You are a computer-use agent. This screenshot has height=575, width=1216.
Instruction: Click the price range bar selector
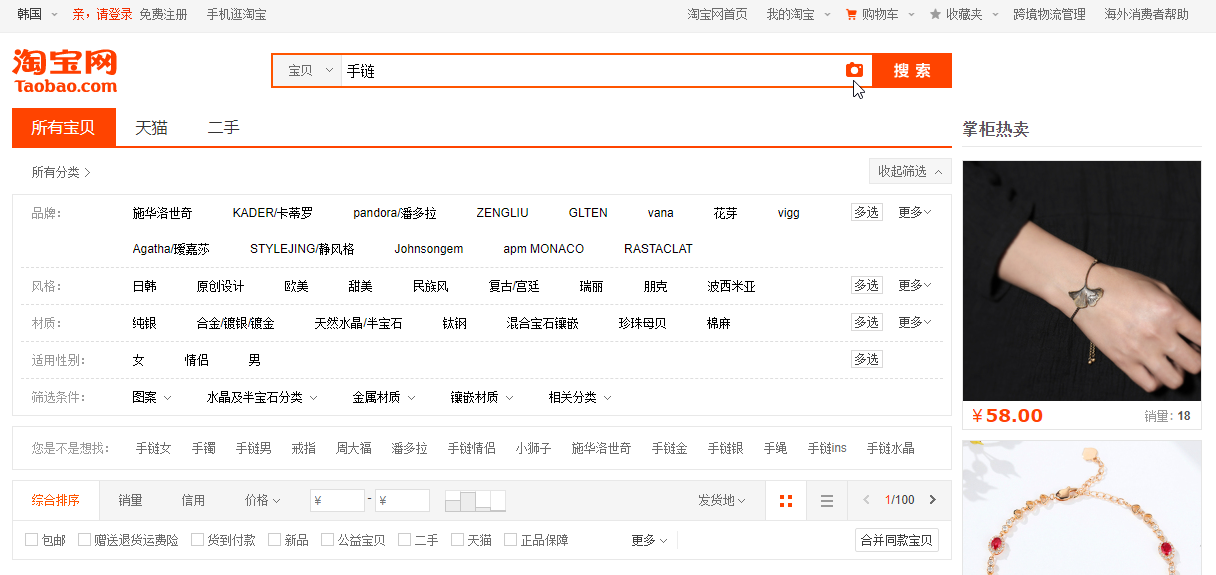coord(475,500)
